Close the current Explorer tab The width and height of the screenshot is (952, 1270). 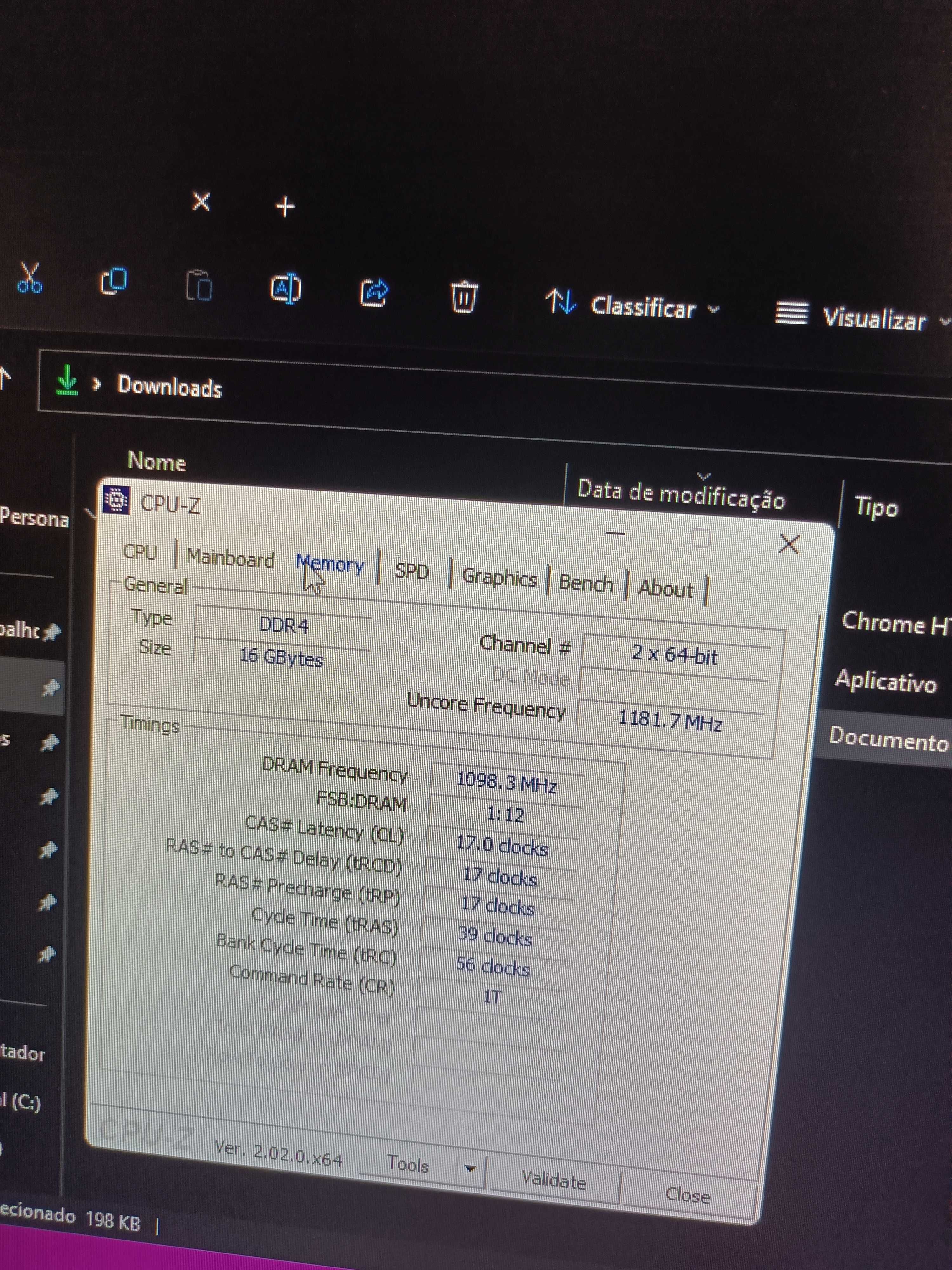click(x=201, y=202)
